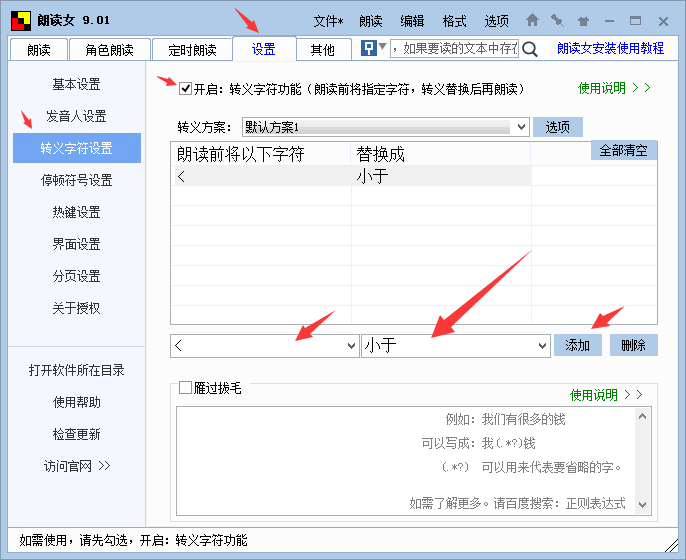The height and width of the screenshot is (560, 686).
Task: Open 热键设置 in sidebar
Action: click(x=77, y=212)
